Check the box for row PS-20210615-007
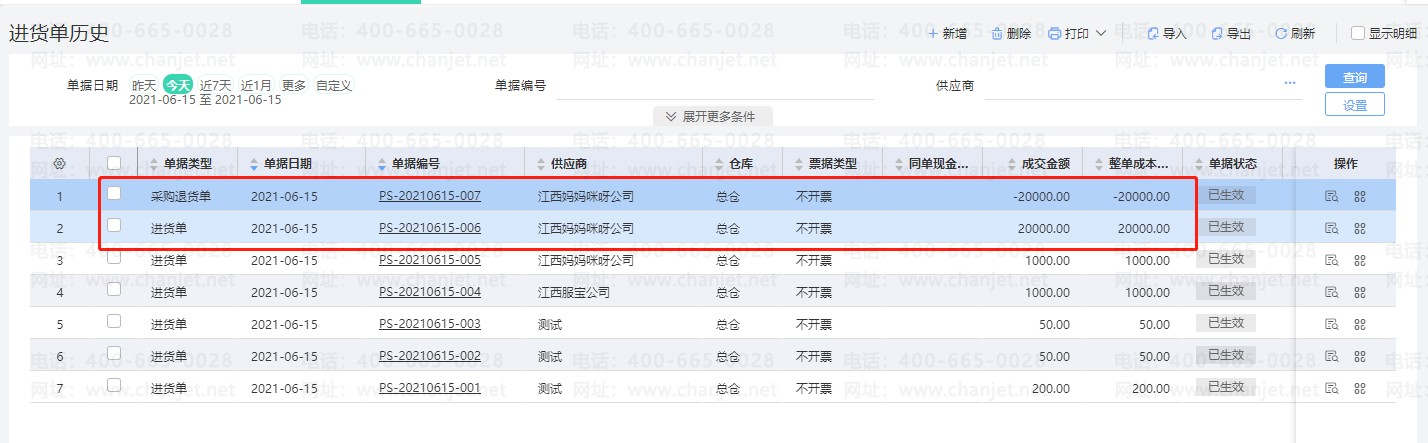Viewport: 1428px width, 443px height. (114, 193)
